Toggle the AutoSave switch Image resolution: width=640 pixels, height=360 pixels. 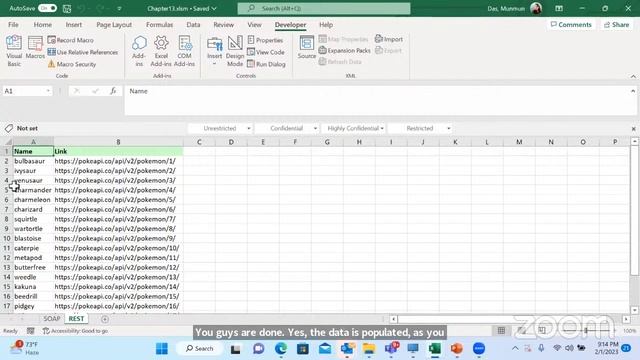pyautogui.click(x=47, y=8)
